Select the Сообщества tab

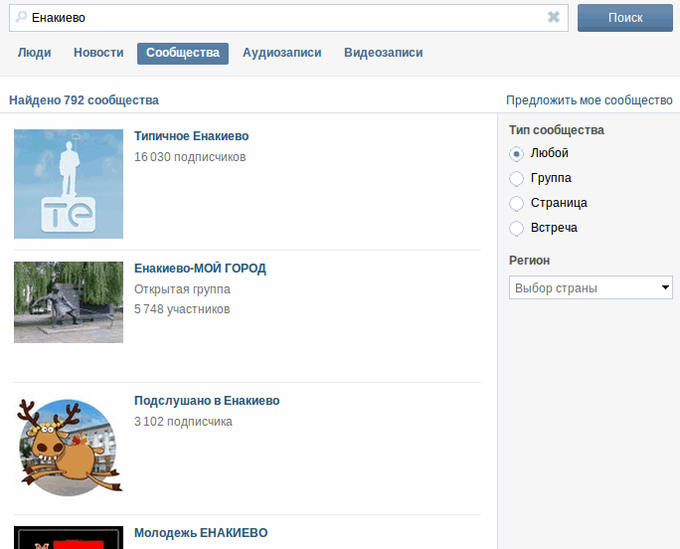coord(183,53)
